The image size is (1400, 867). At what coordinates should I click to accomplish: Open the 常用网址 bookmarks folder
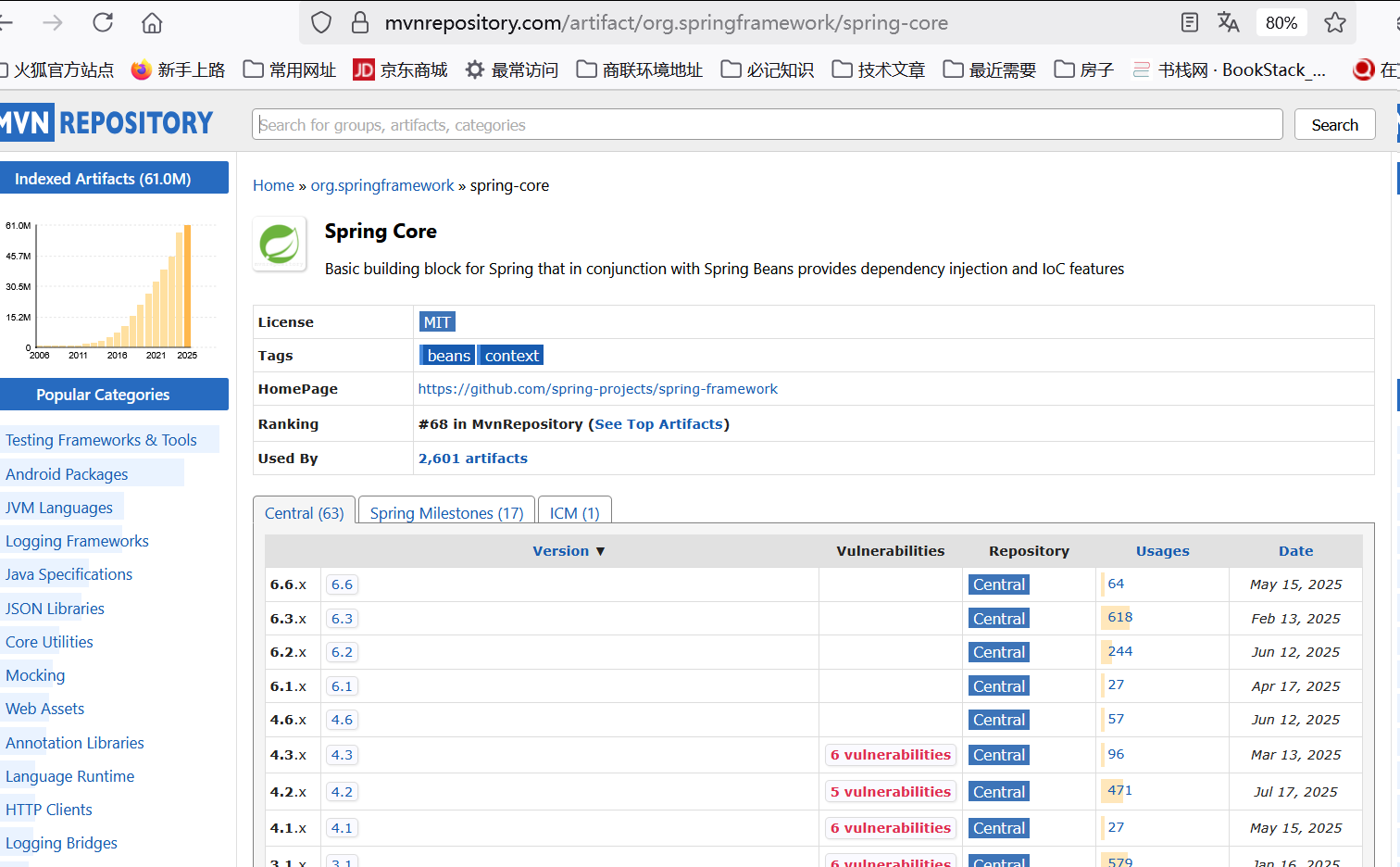pos(290,69)
